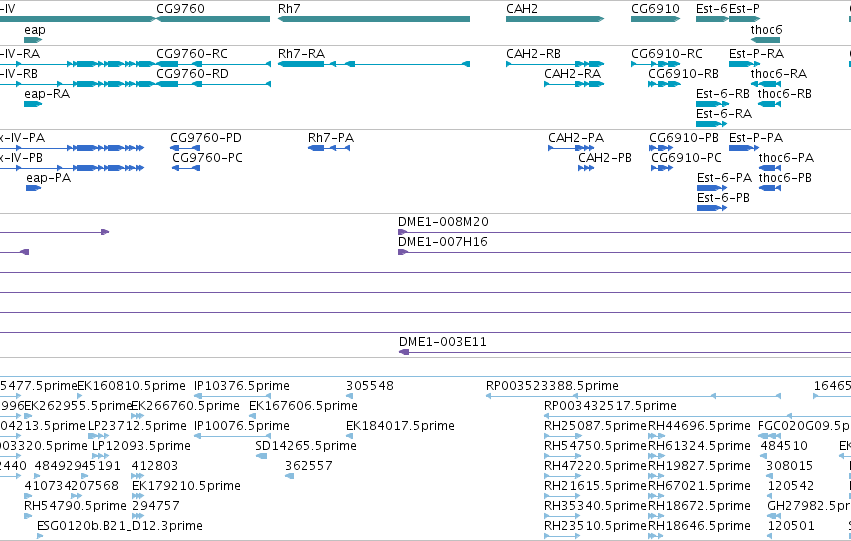Click the CG6910-PB protein label
The image size is (851, 541).
click(x=684, y=138)
